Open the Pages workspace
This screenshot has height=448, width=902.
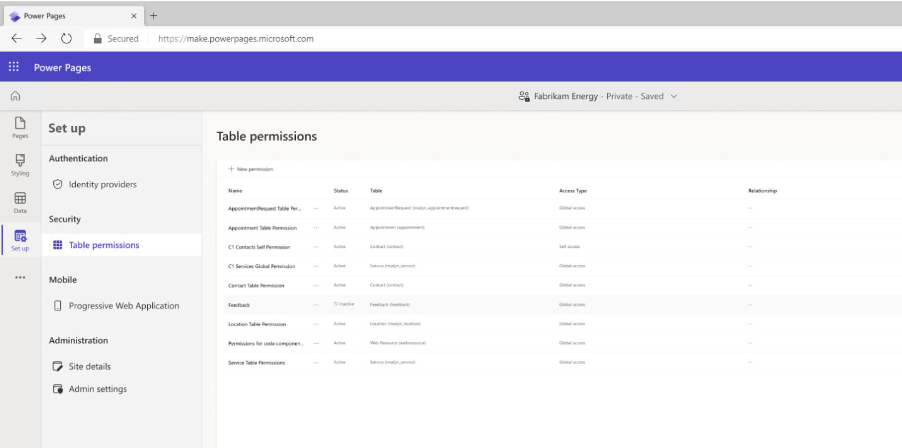[x=19, y=127]
